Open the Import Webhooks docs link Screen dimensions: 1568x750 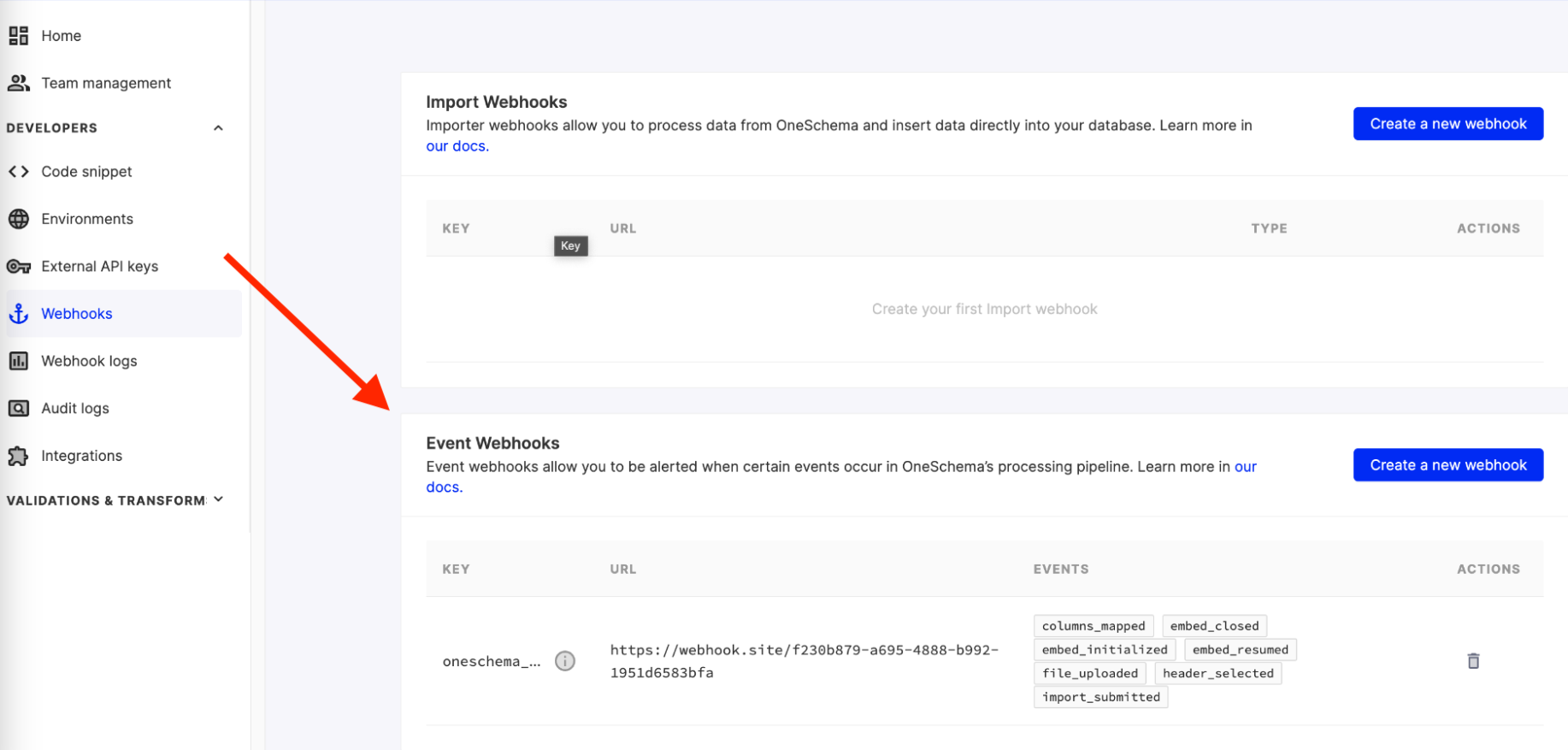pyautogui.click(x=457, y=146)
